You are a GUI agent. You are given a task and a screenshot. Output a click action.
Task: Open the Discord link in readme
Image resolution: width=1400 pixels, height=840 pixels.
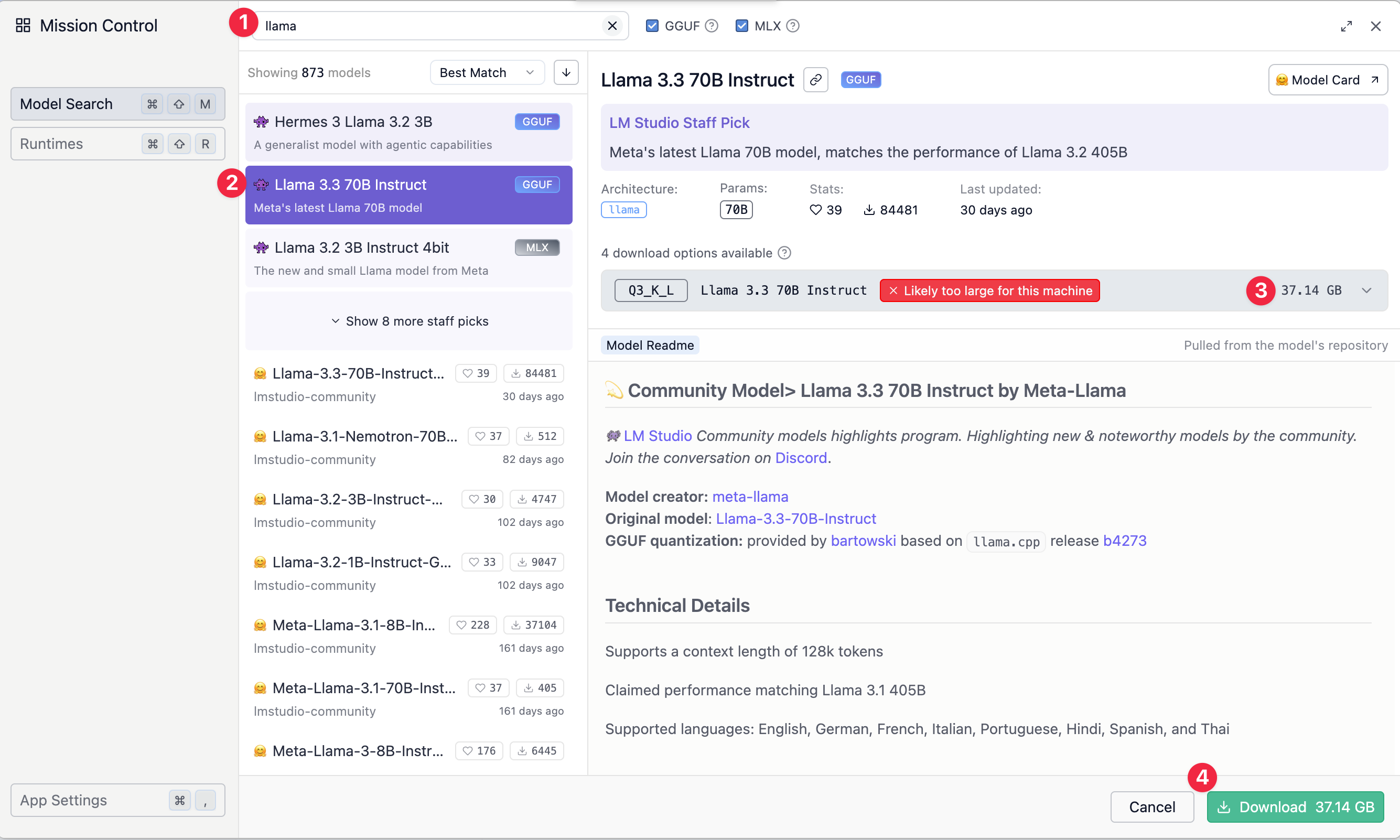pyautogui.click(x=801, y=457)
